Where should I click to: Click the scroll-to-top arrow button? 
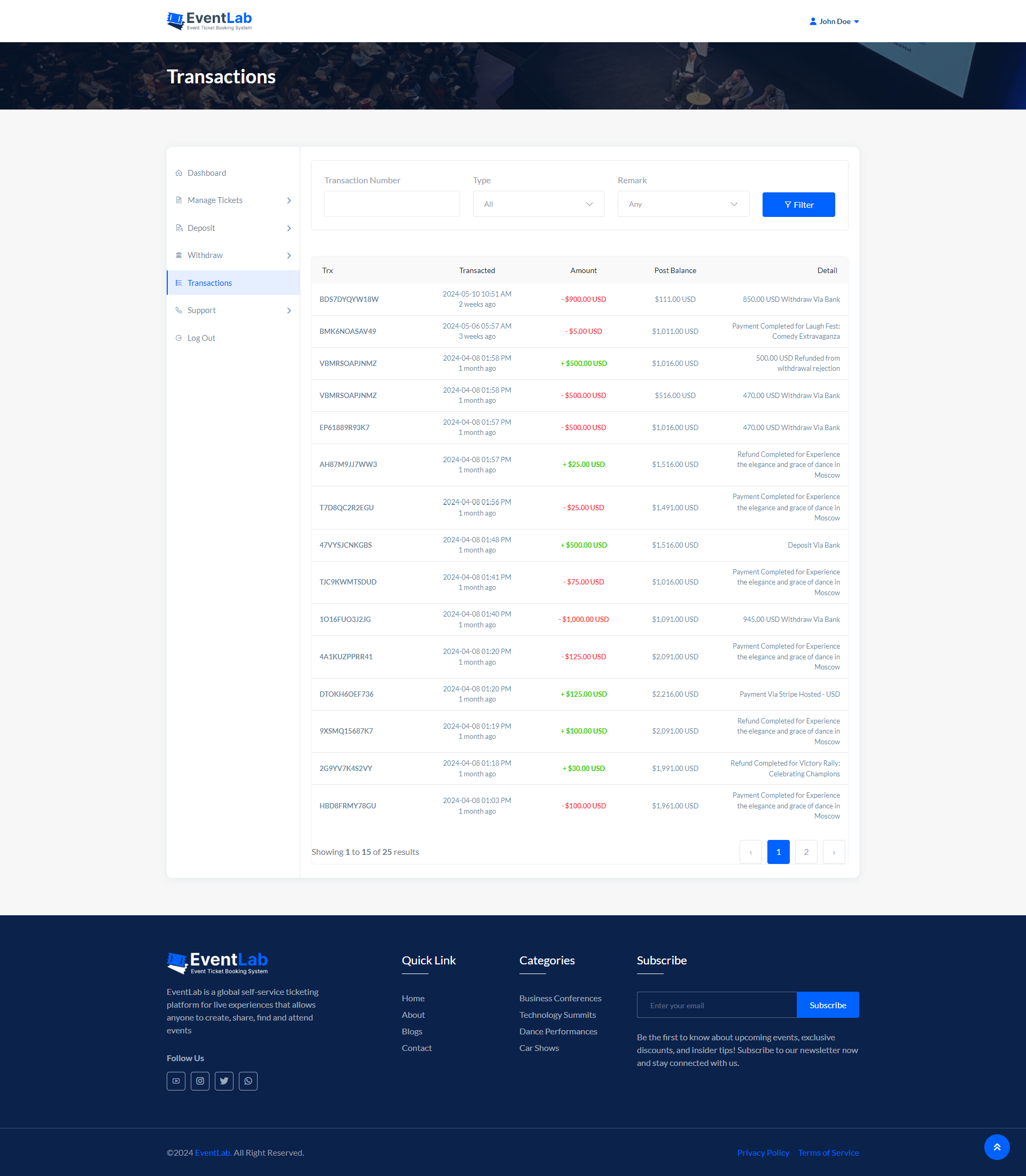(997, 1147)
